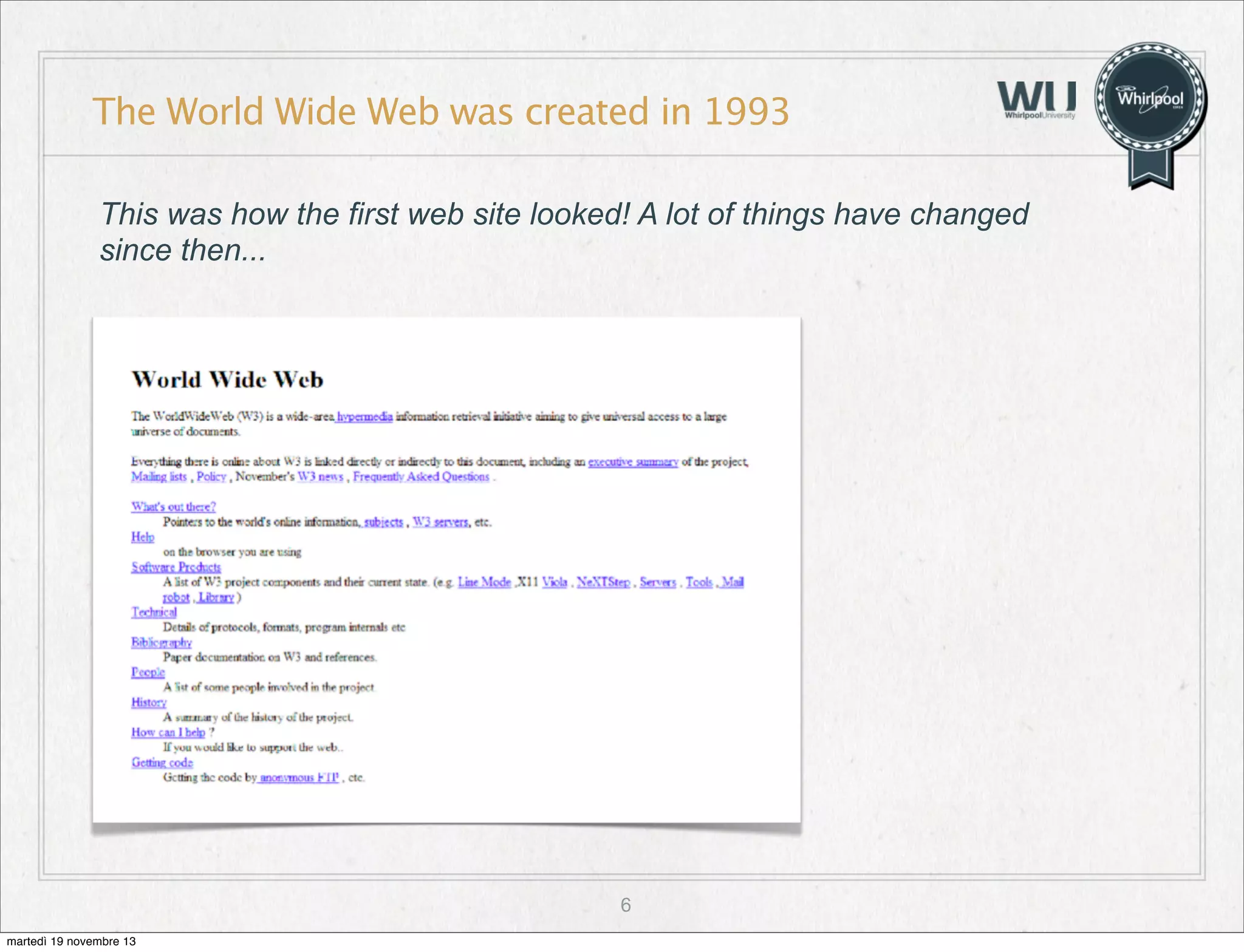Click the slide number 6
The image size is (1244, 952).
click(626, 905)
